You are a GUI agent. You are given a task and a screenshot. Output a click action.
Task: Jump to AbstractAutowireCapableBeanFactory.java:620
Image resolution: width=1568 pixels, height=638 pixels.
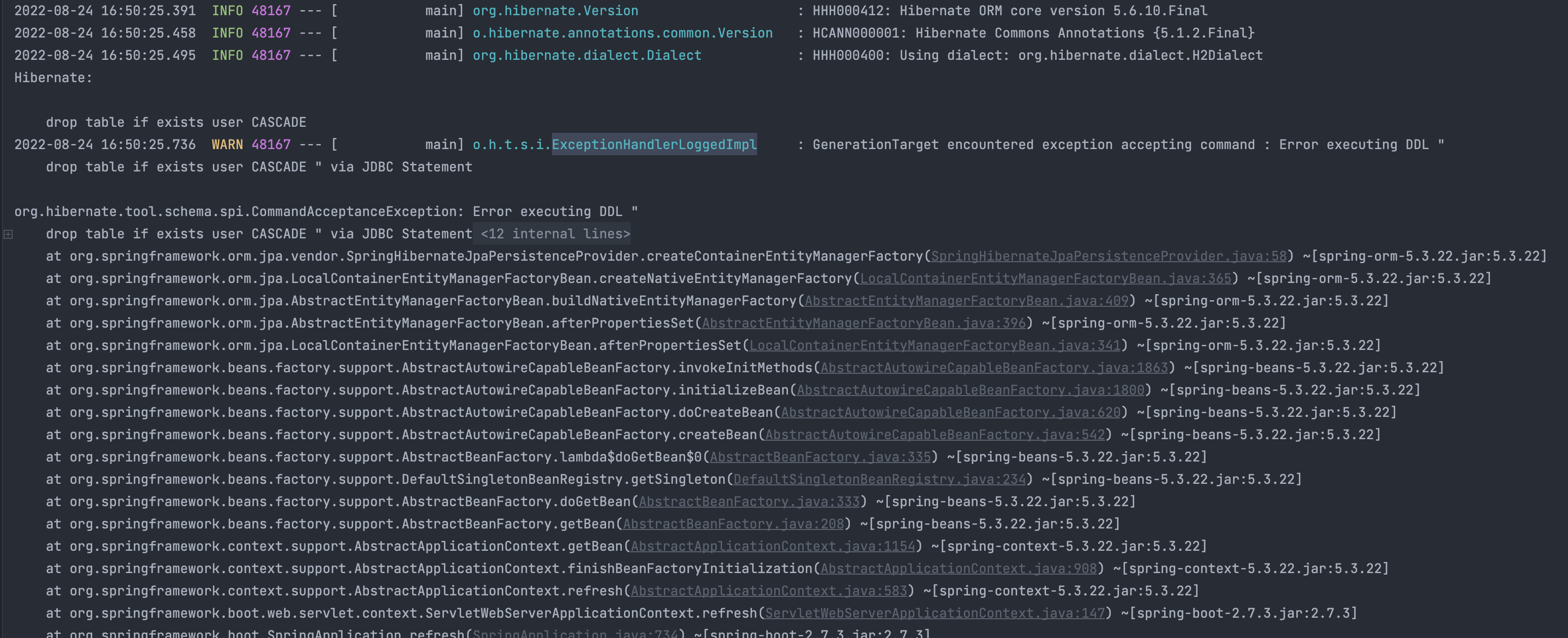(x=950, y=412)
